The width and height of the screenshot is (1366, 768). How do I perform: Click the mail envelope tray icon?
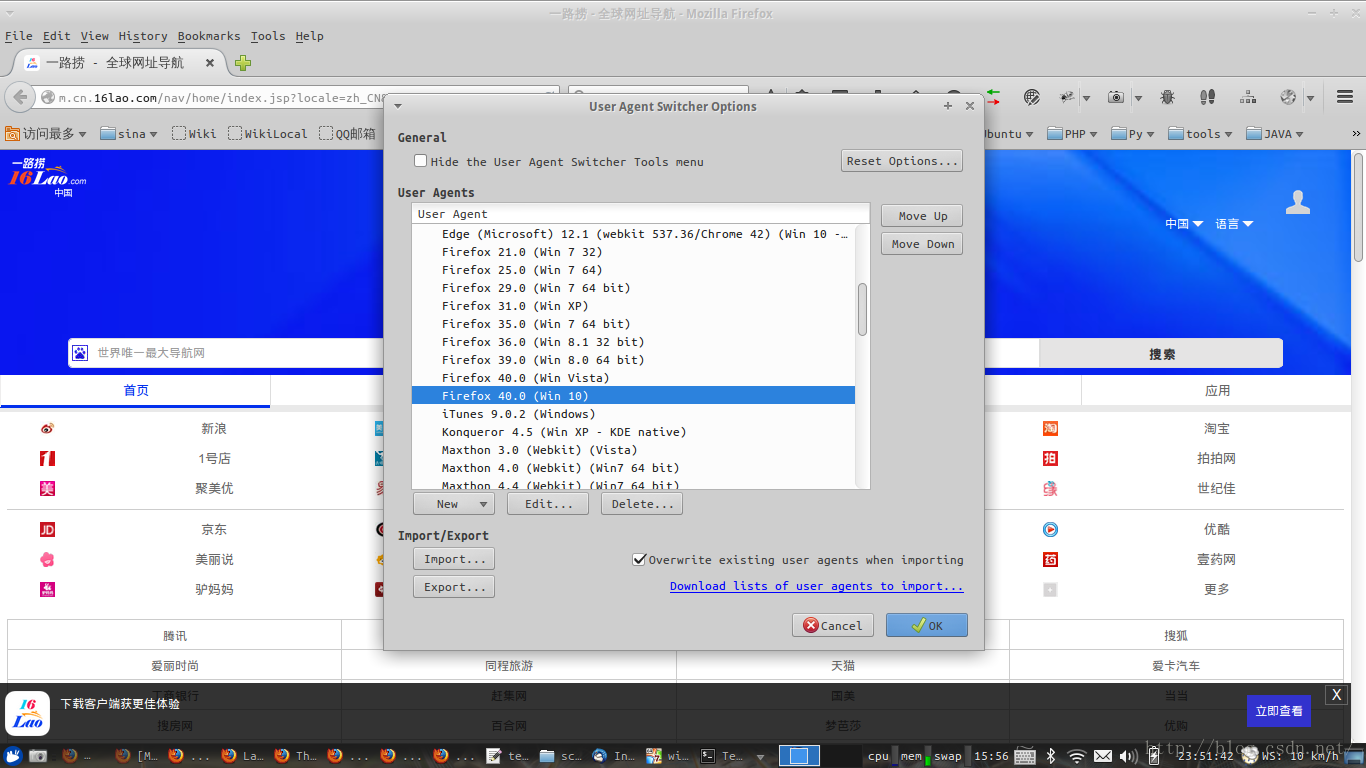click(x=1102, y=756)
